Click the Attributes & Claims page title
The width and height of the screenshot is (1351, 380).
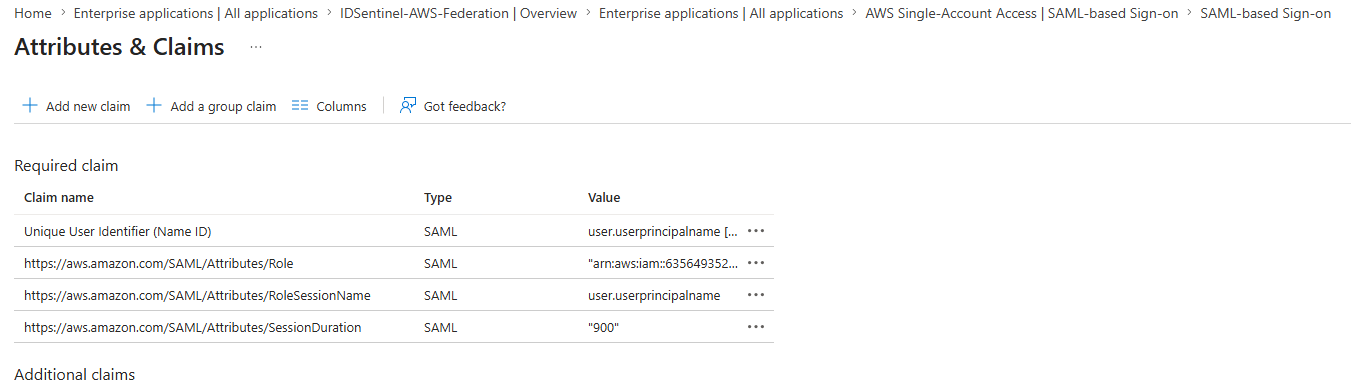pyautogui.click(x=119, y=47)
